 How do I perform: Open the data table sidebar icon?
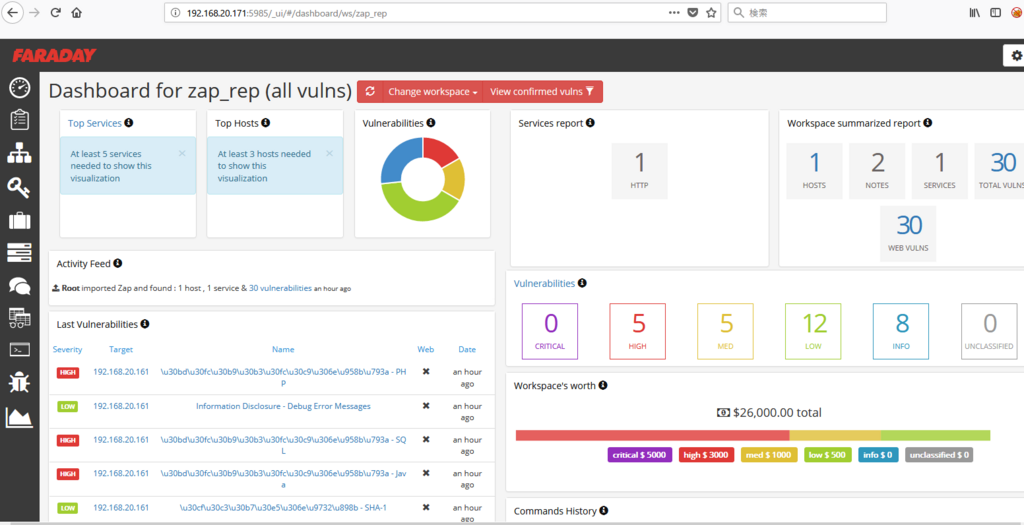[20, 317]
